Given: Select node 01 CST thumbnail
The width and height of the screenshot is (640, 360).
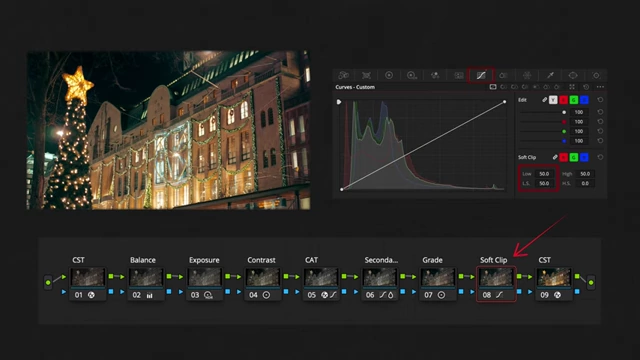Looking at the screenshot, I should 88,277.
